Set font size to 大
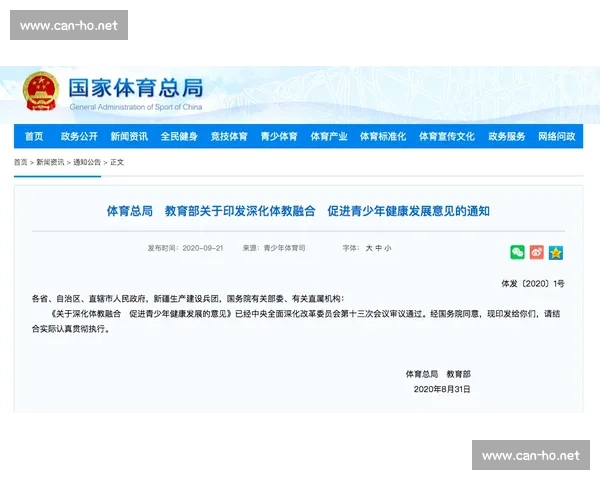This screenshot has height=480, width=600. (x=369, y=248)
